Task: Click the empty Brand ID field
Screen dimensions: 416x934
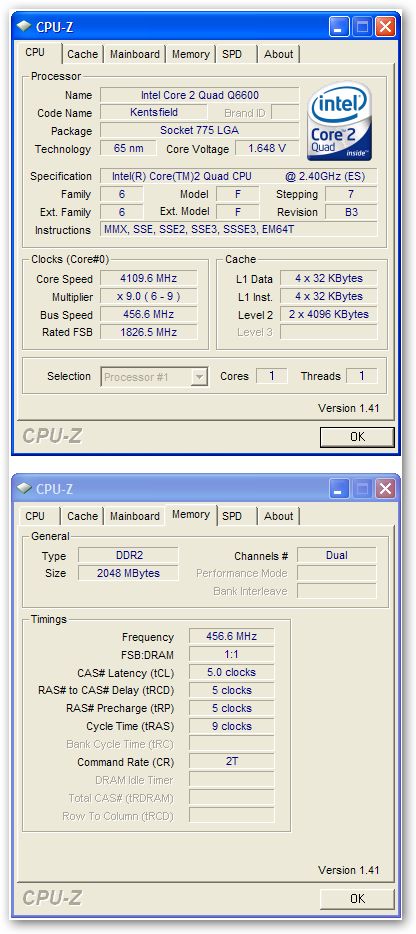Action: click(285, 113)
